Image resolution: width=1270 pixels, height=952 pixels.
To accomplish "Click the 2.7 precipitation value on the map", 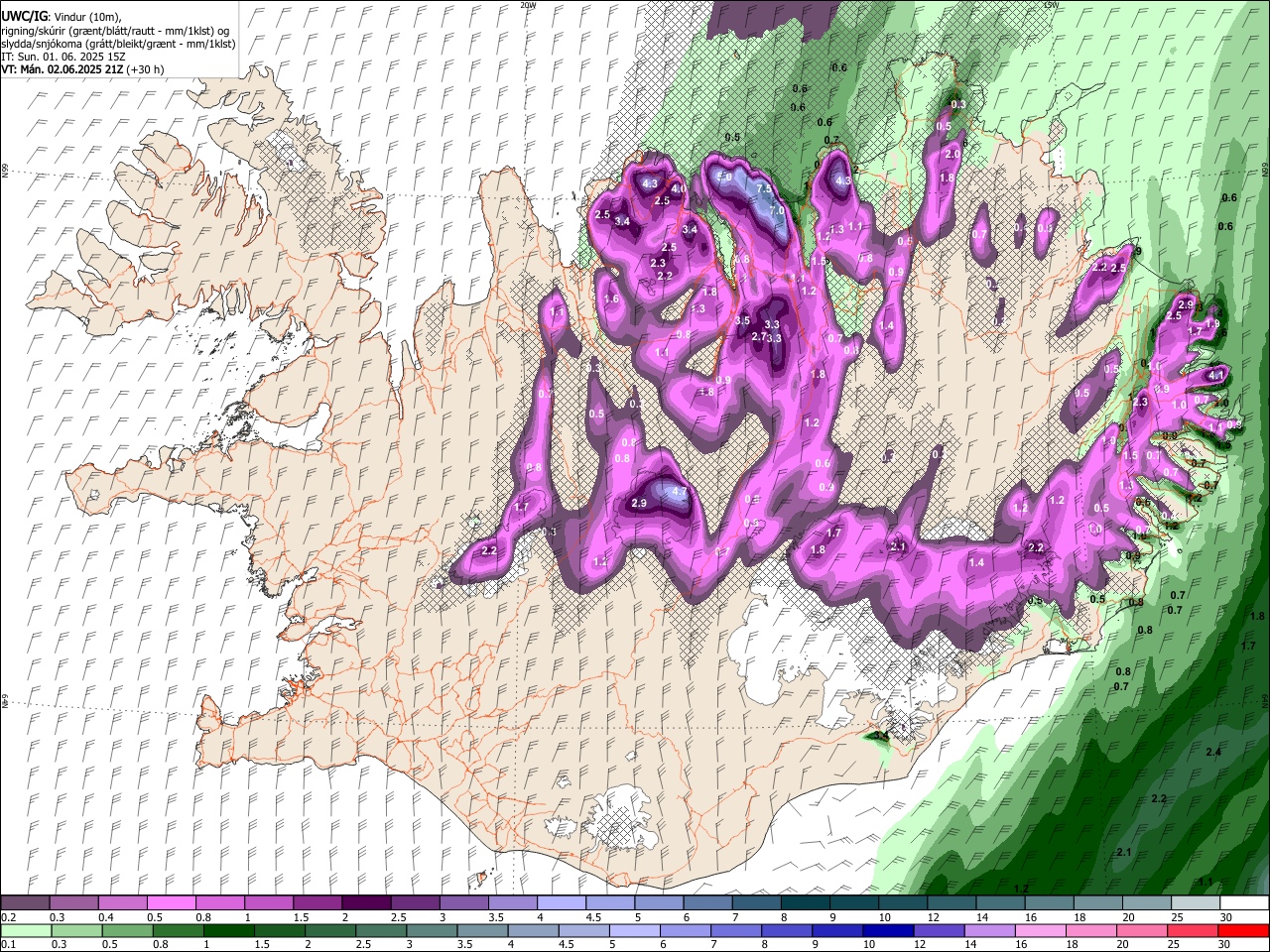I will click(x=759, y=337).
